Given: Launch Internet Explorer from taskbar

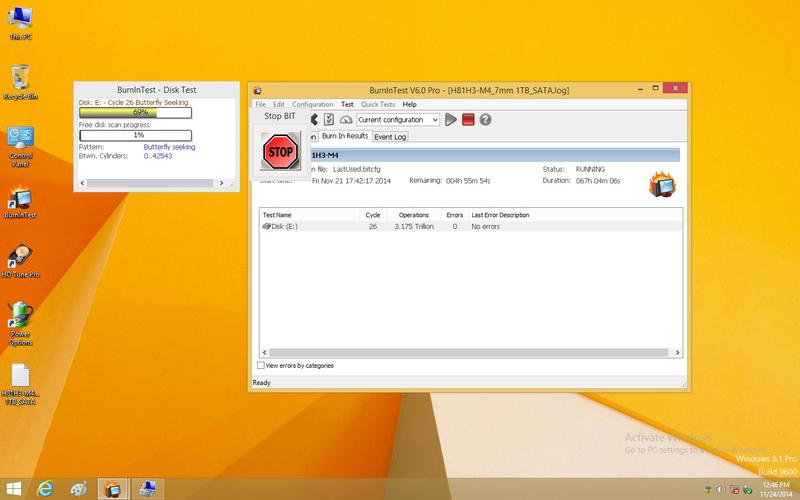Looking at the screenshot, I should [x=45, y=489].
